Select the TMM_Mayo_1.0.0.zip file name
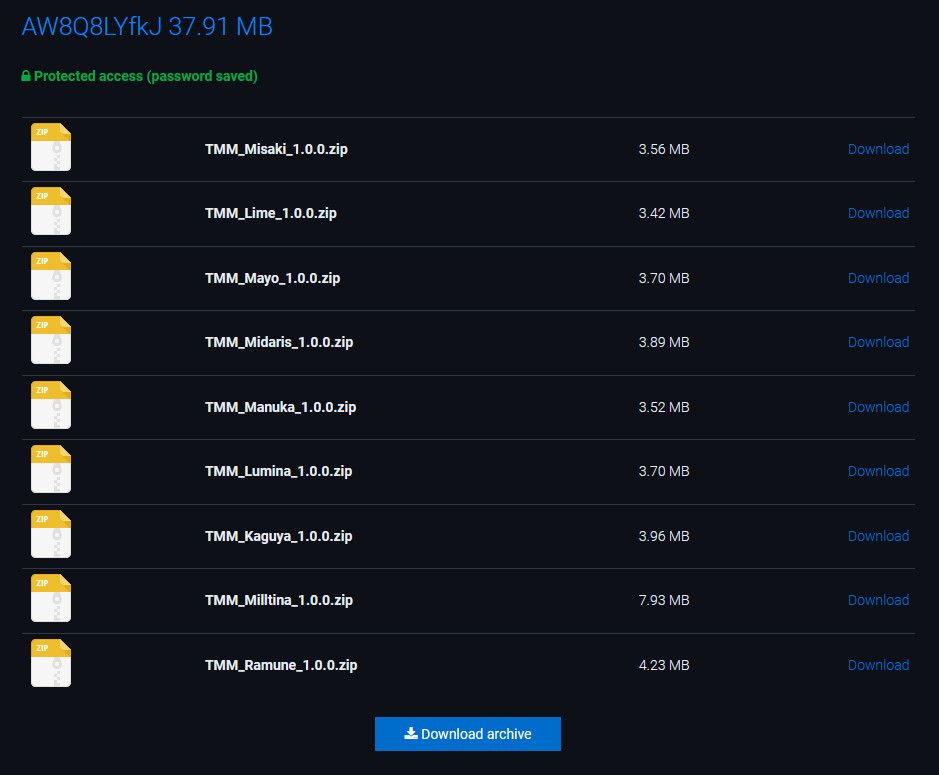The height and width of the screenshot is (775, 939). tap(272, 278)
